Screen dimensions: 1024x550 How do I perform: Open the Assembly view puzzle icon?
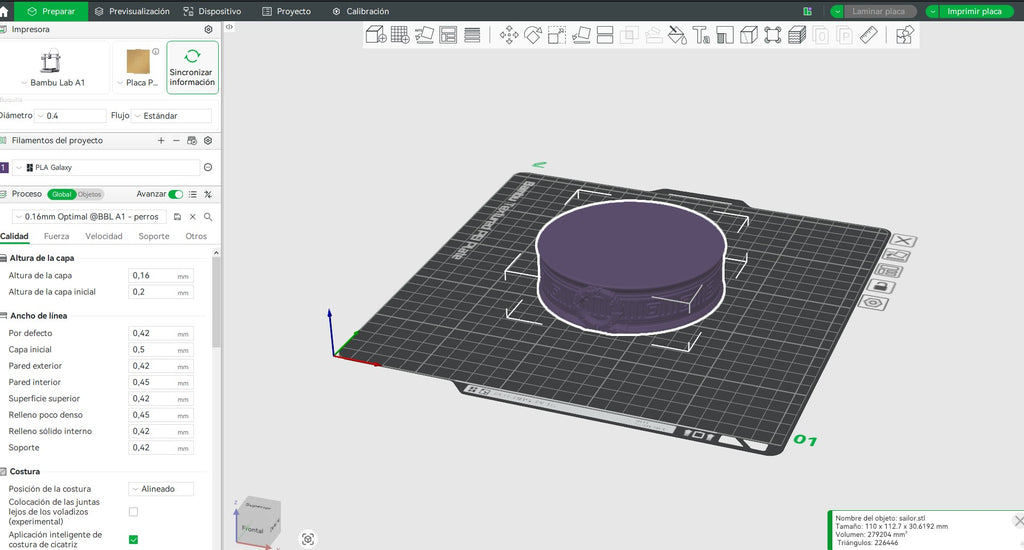904,35
